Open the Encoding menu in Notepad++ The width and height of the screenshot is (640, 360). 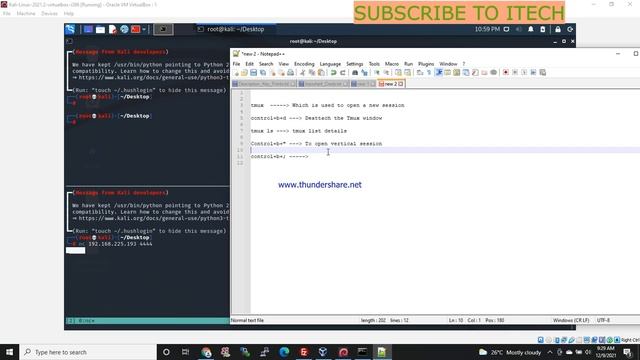click(x=304, y=64)
